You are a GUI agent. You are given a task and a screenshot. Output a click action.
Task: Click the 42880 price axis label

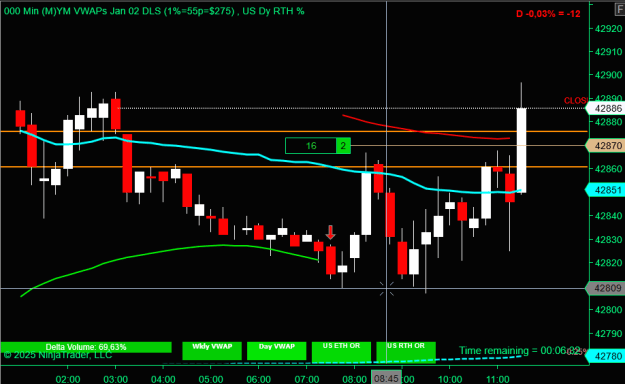pyautogui.click(x=608, y=122)
